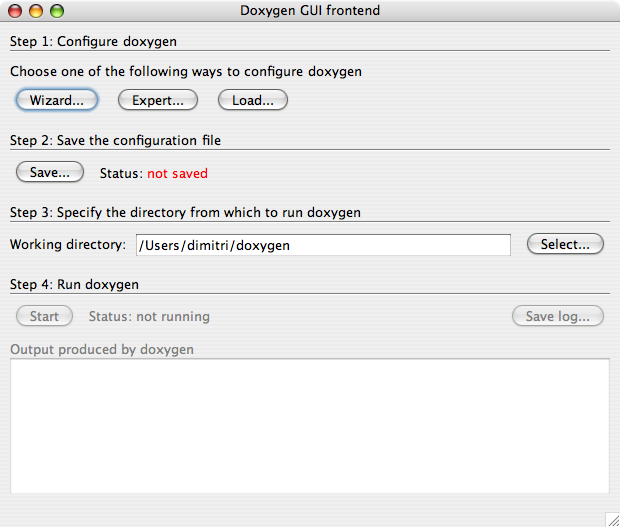This screenshot has width=620, height=527.
Task: Click the 'Step 4: Run doxygen' heading
Action: click(x=74, y=284)
